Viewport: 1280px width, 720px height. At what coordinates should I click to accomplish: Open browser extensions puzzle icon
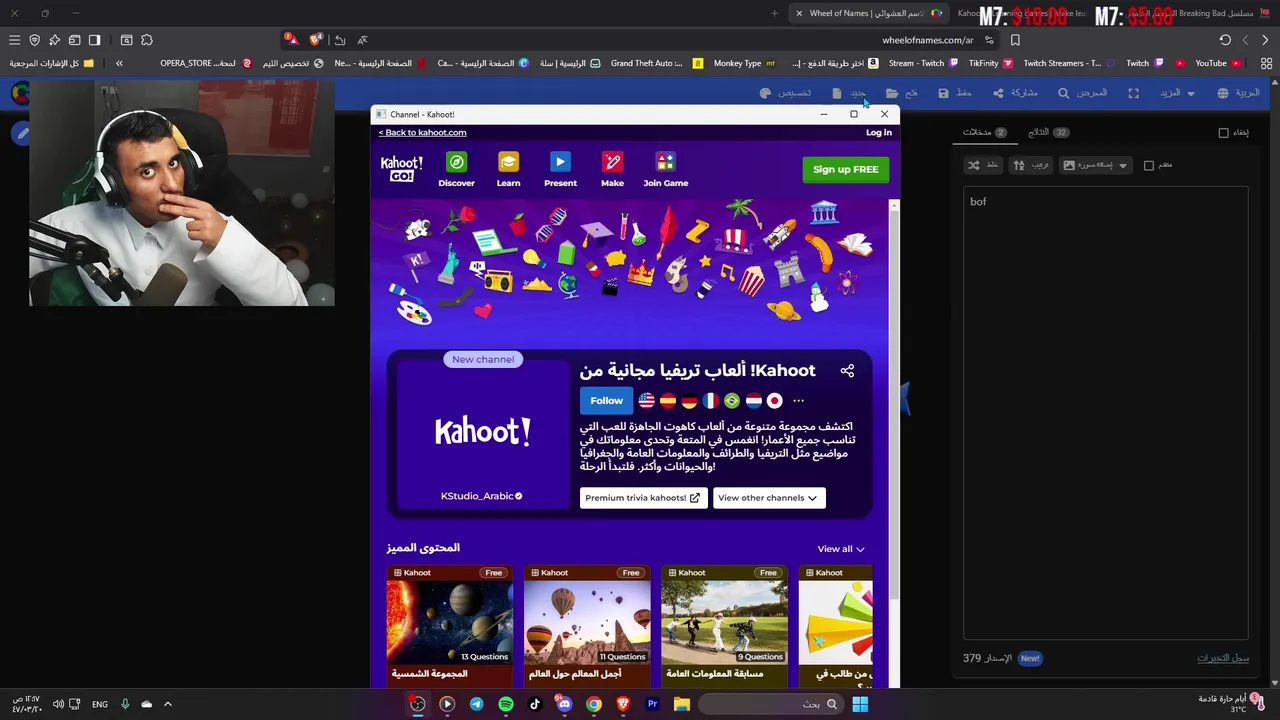(147, 40)
